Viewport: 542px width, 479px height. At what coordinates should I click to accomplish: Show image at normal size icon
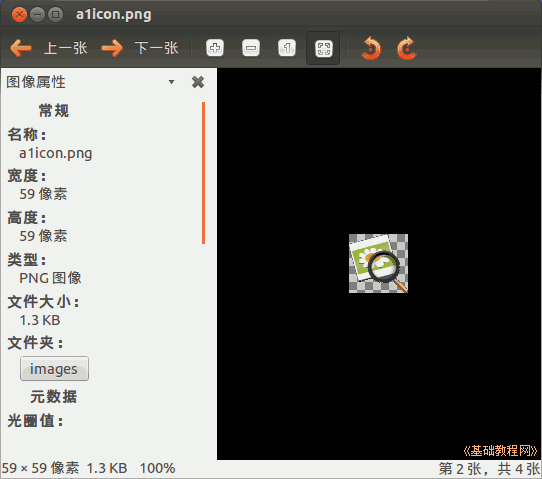point(287,48)
